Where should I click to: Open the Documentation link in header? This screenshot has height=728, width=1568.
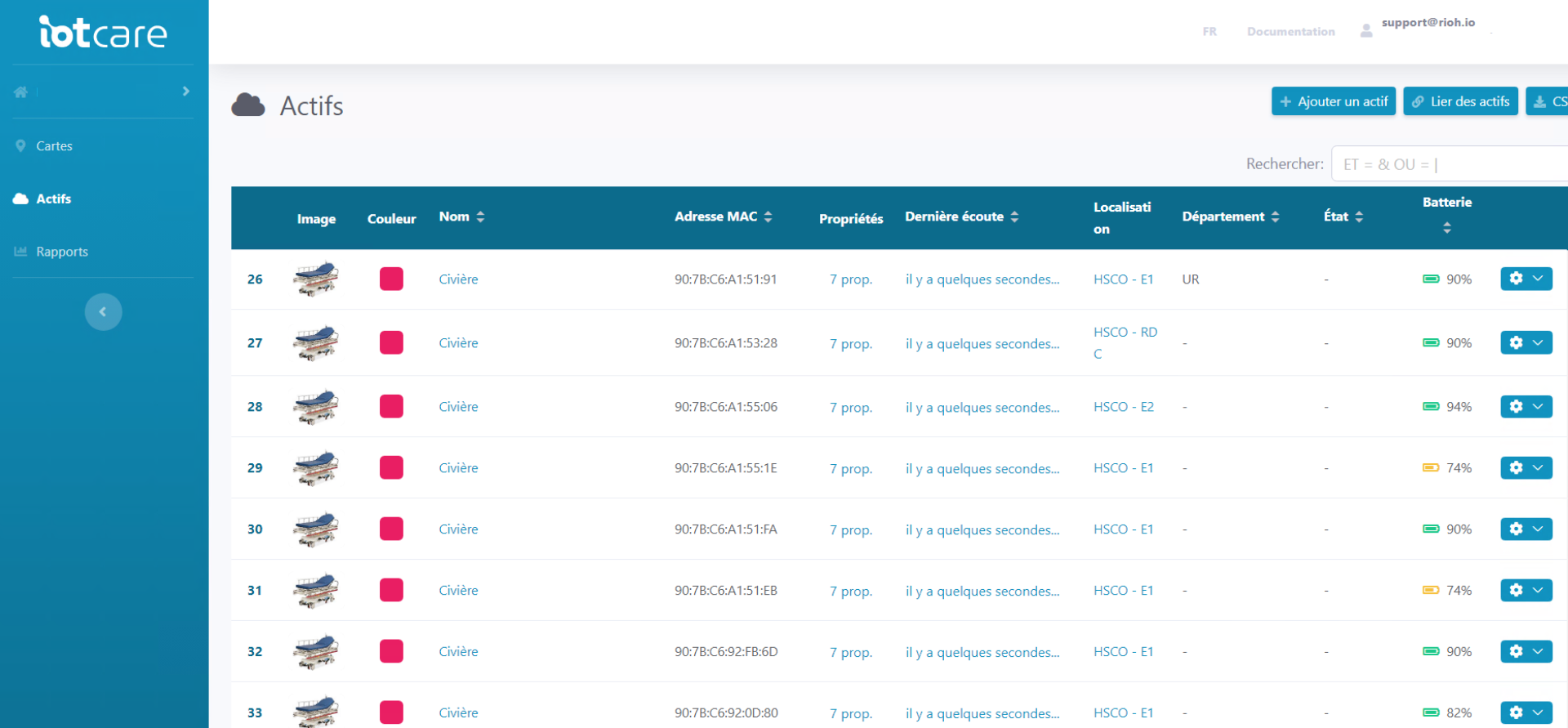(1290, 32)
